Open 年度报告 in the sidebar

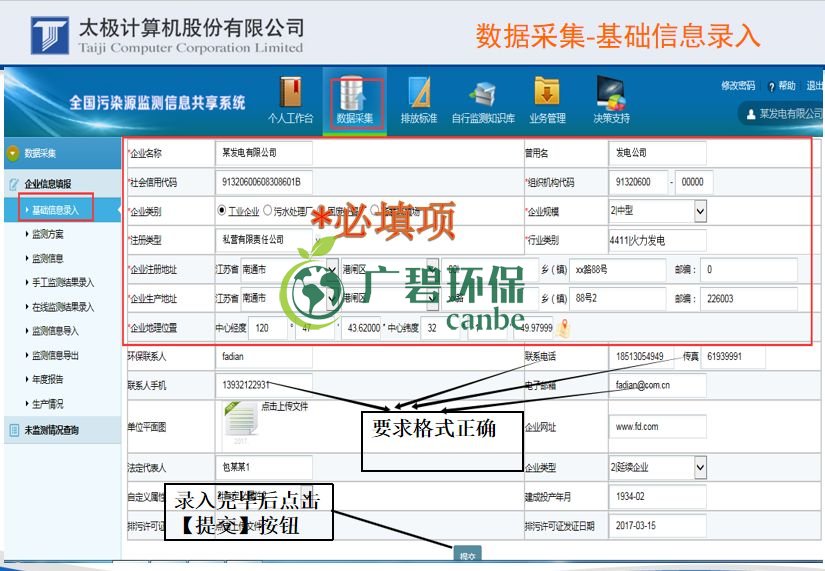coord(48,380)
